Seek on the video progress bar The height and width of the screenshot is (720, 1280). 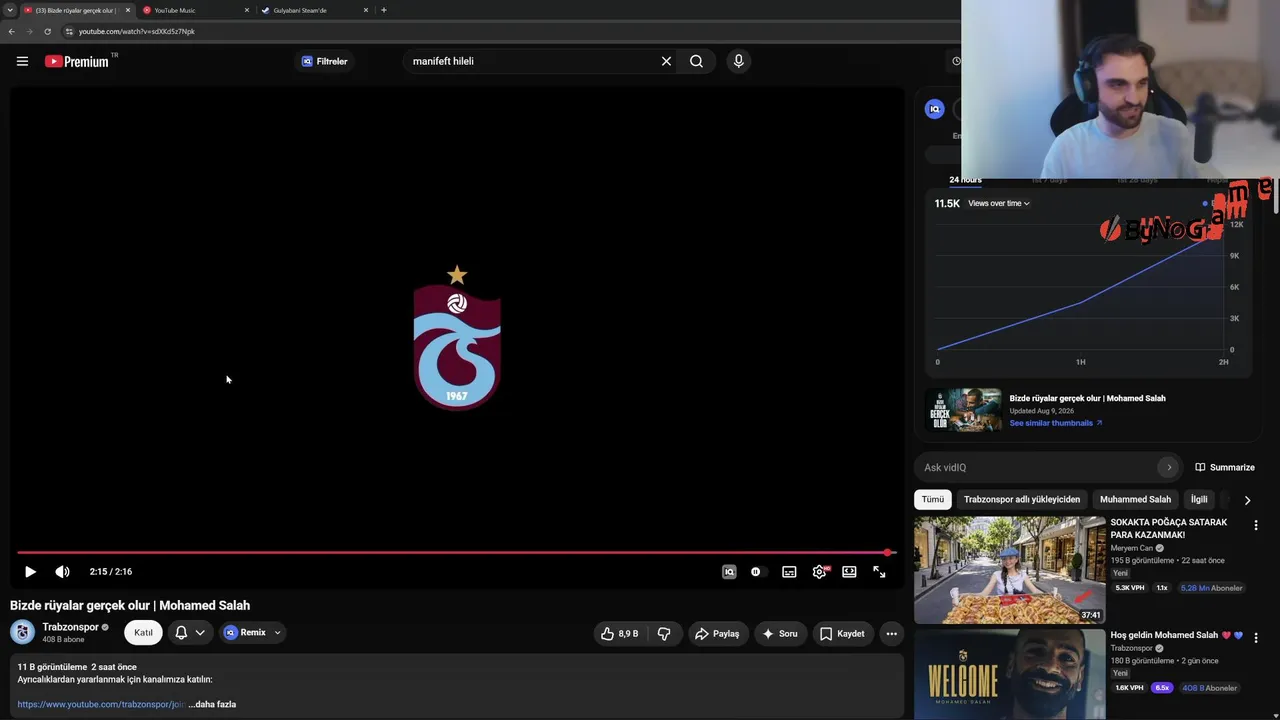tap(455, 552)
